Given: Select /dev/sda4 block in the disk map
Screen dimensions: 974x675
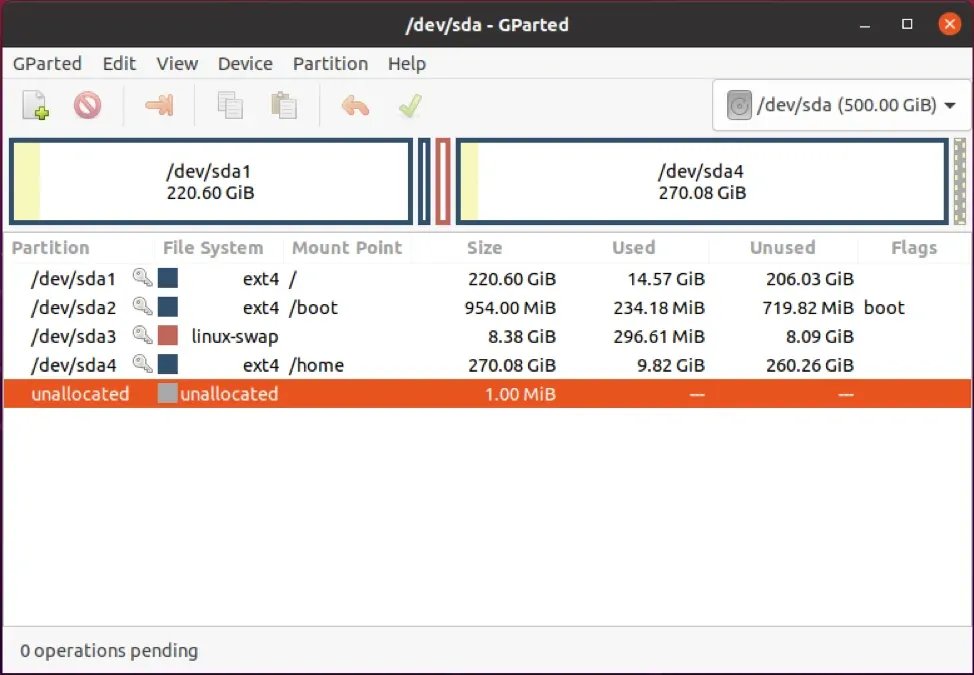Looking at the screenshot, I should coord(703,181).
